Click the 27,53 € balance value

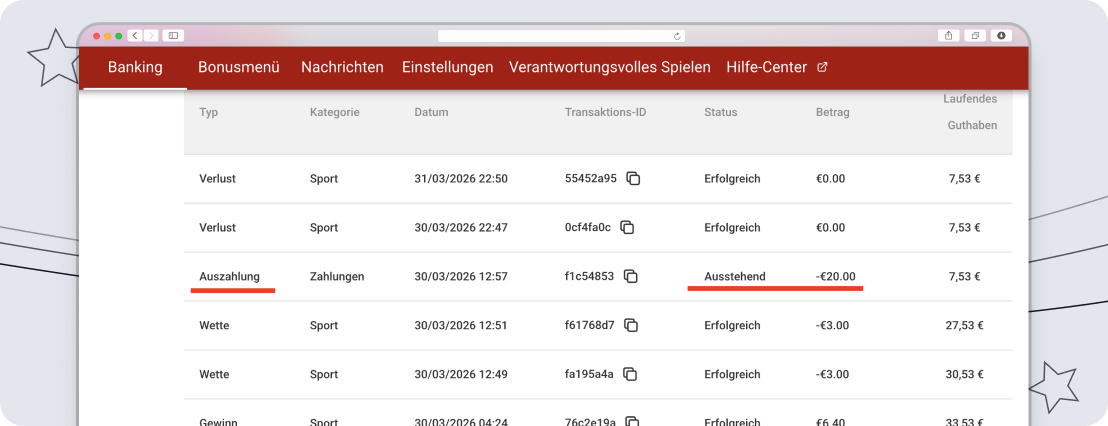pyautogui.click(x=965, y=325)
